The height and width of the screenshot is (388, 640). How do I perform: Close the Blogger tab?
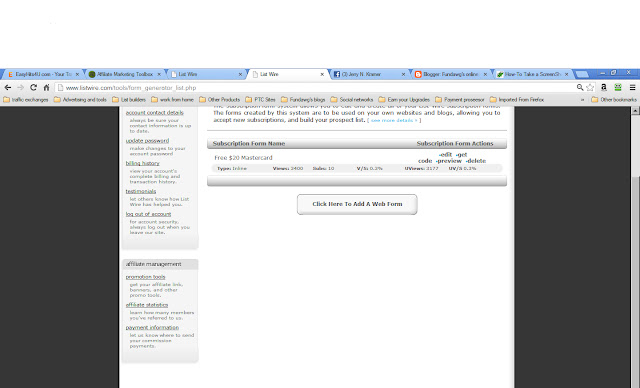click(x=485, y=74)
